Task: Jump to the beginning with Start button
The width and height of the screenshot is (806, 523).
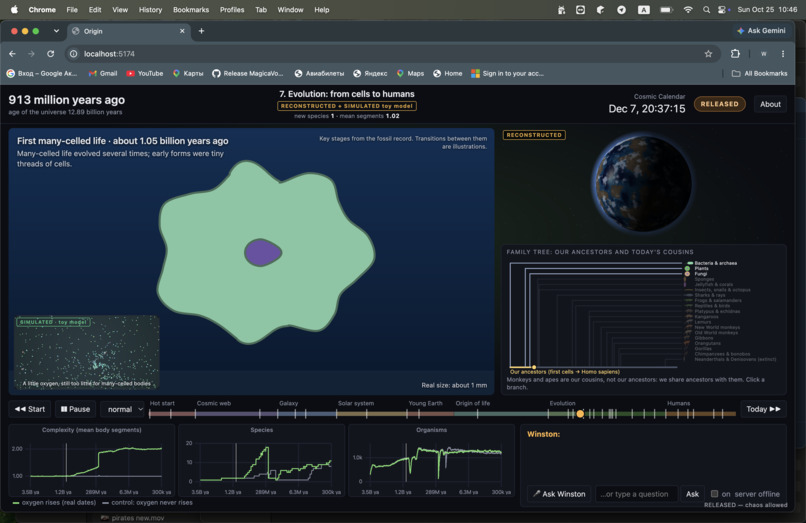Action: tap(30, 409)
